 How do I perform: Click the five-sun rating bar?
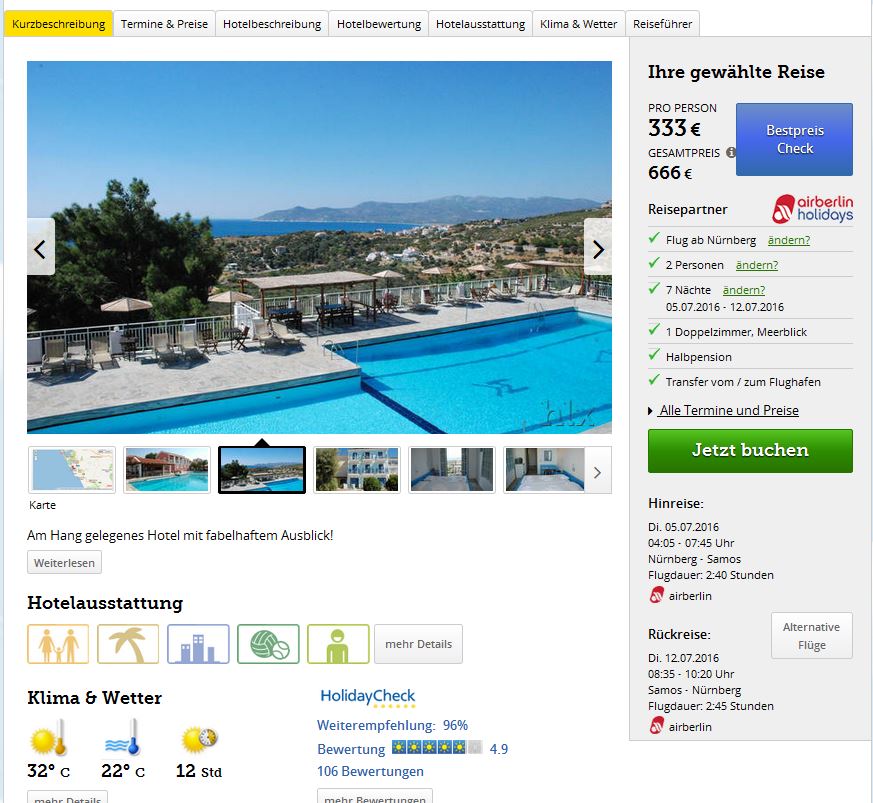tap(436, 747)
